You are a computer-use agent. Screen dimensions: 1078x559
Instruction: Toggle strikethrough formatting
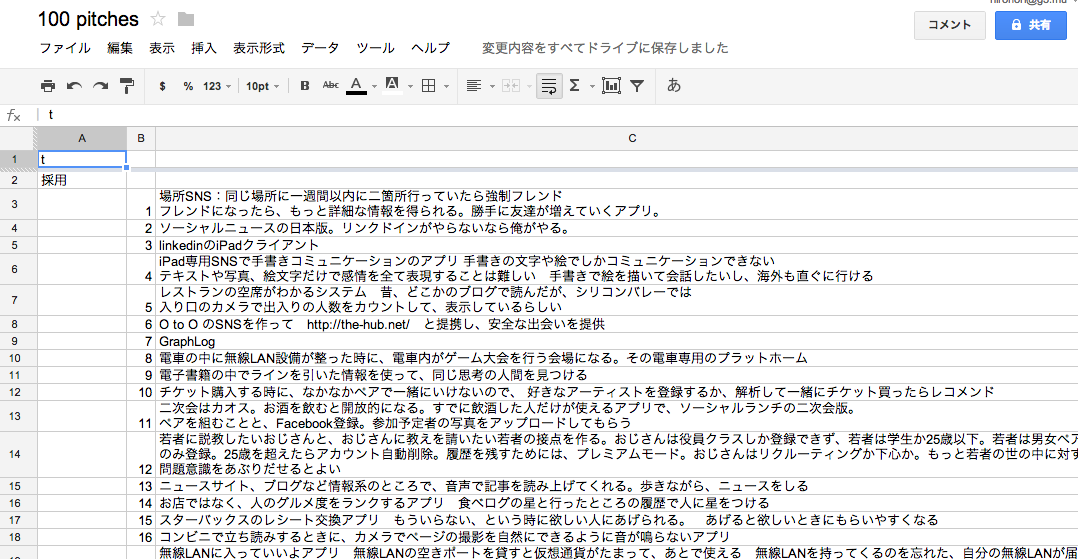[331, 85]
